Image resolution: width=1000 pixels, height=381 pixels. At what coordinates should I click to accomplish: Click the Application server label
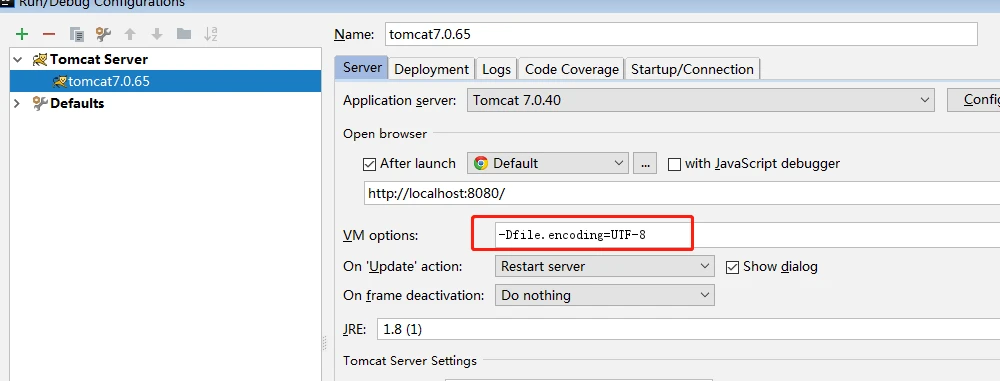[x=400, y=100]
